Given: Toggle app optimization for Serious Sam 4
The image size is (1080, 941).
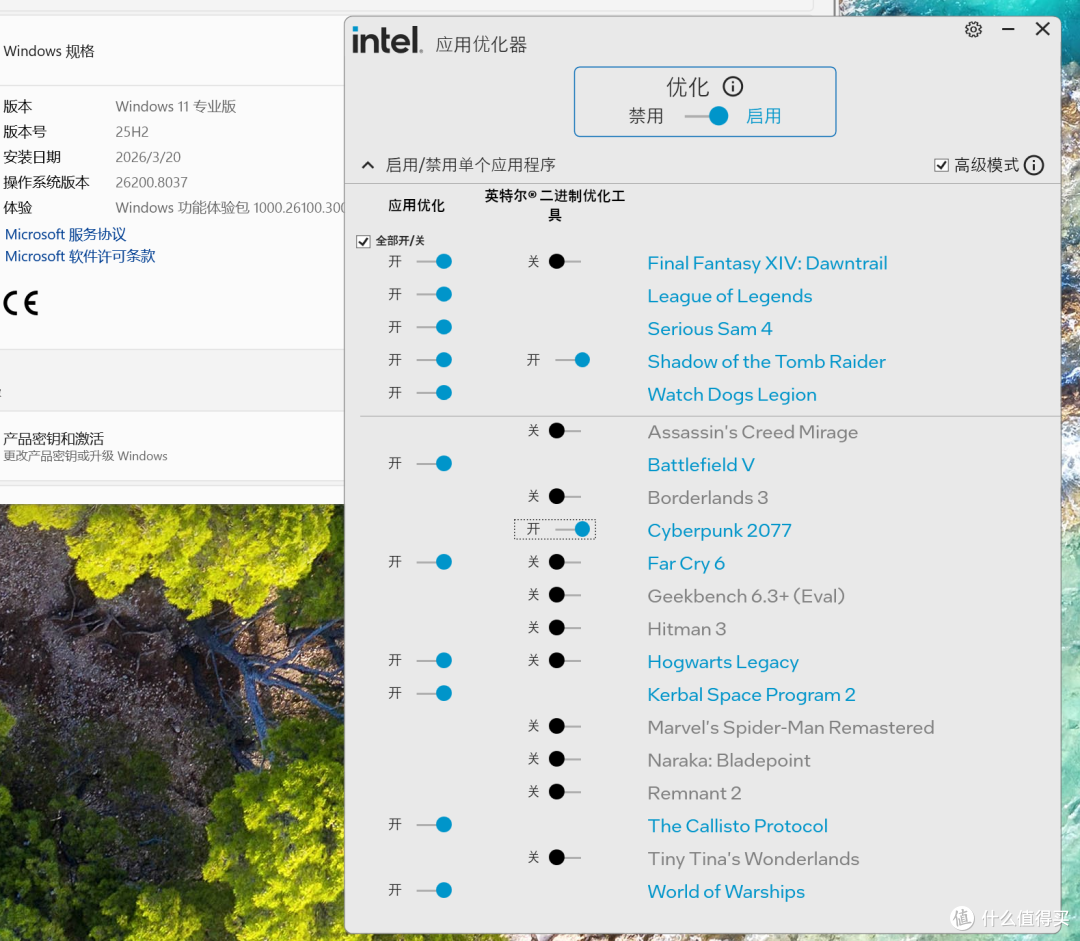Looking at the screenshot, I should click(x=435, y=327).
